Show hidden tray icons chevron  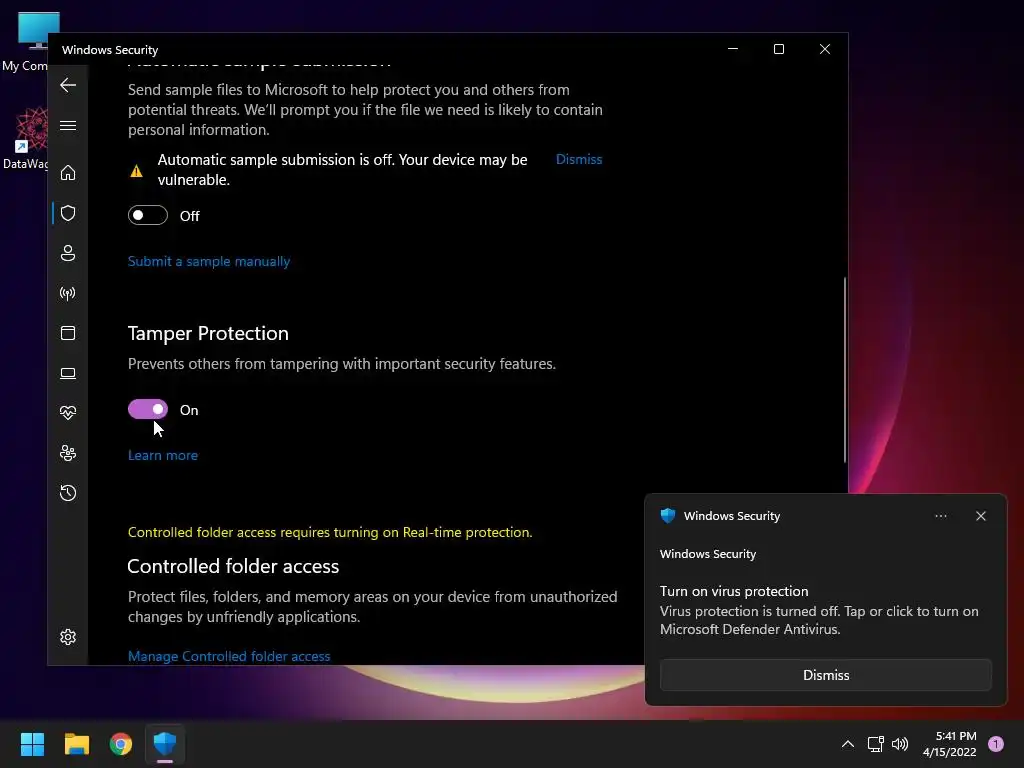848,744
